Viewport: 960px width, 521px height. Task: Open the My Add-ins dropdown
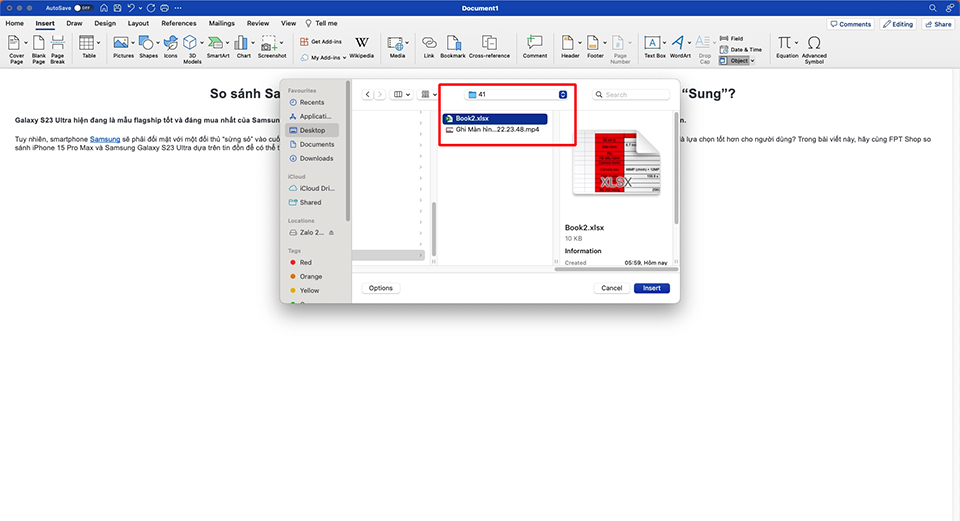coord(323,58)
